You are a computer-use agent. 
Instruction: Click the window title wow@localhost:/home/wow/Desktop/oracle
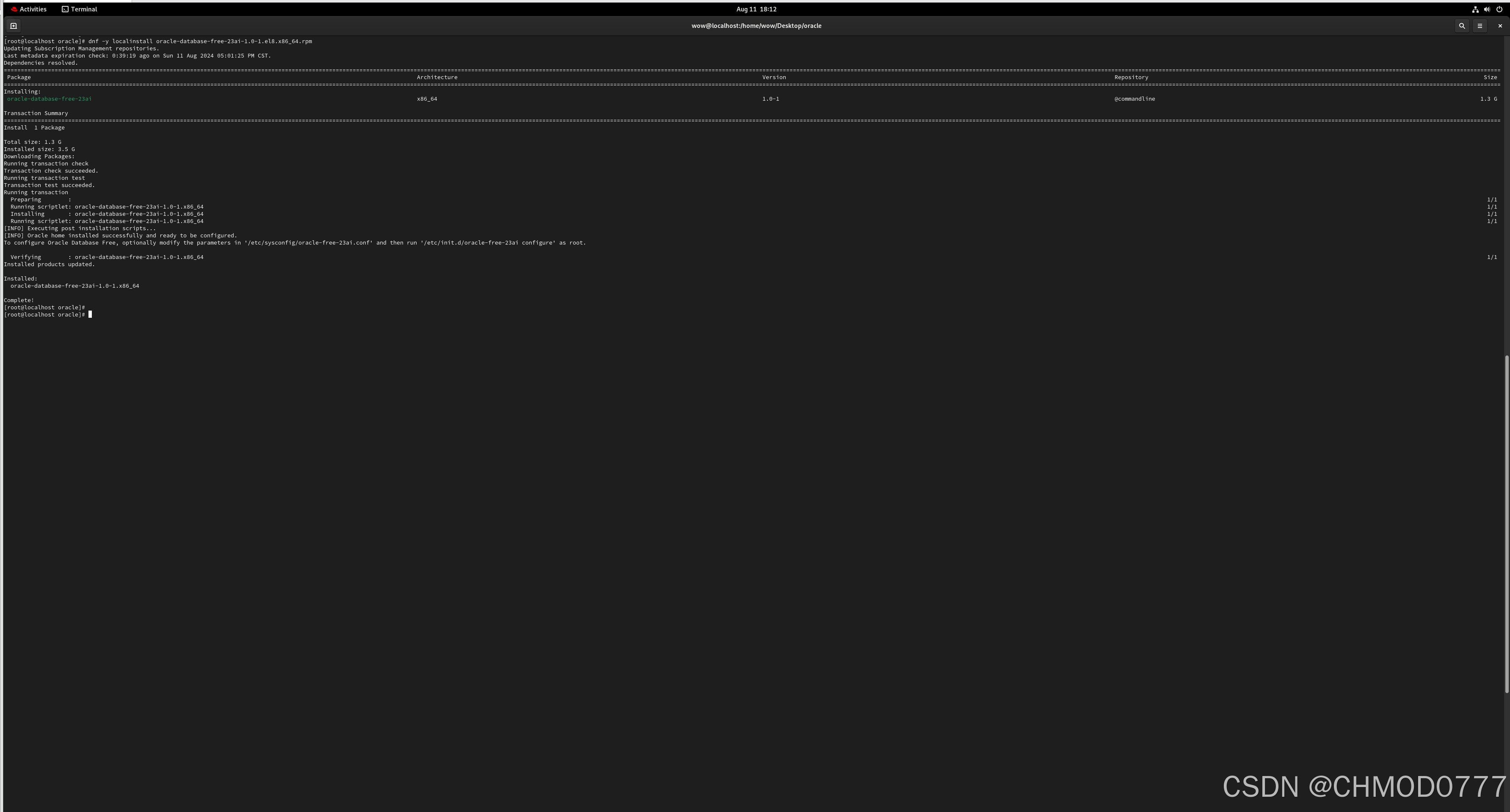click(756, 26)
